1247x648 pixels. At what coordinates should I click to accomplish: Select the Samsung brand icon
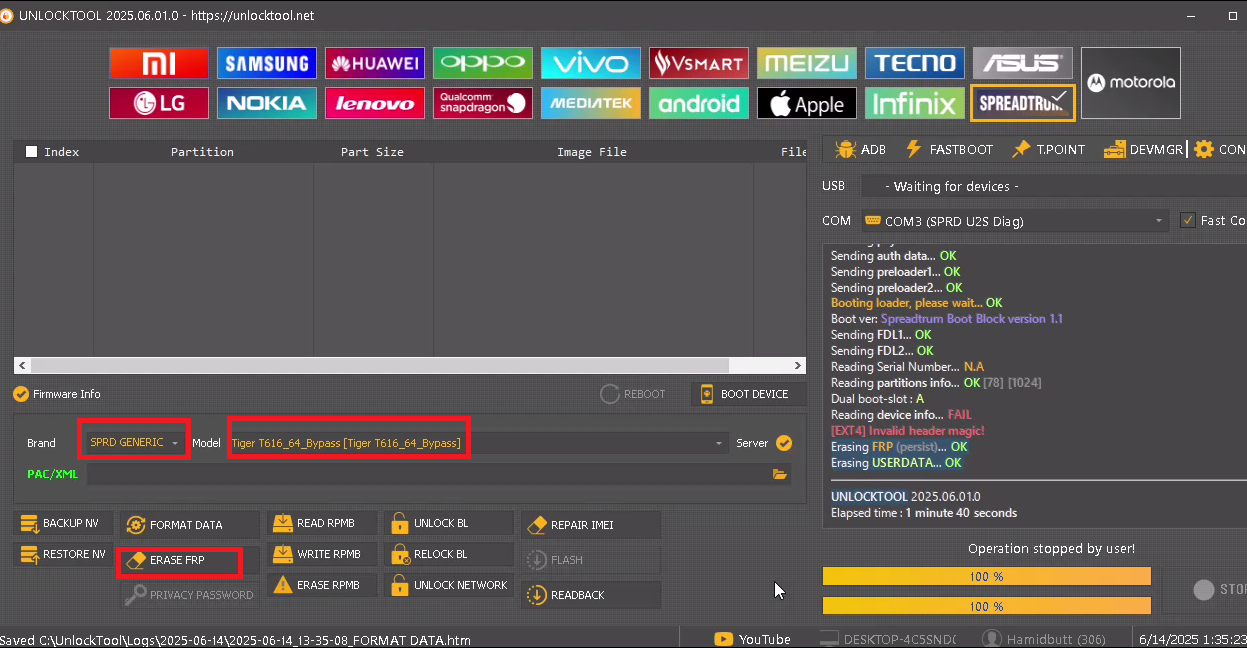267,63
